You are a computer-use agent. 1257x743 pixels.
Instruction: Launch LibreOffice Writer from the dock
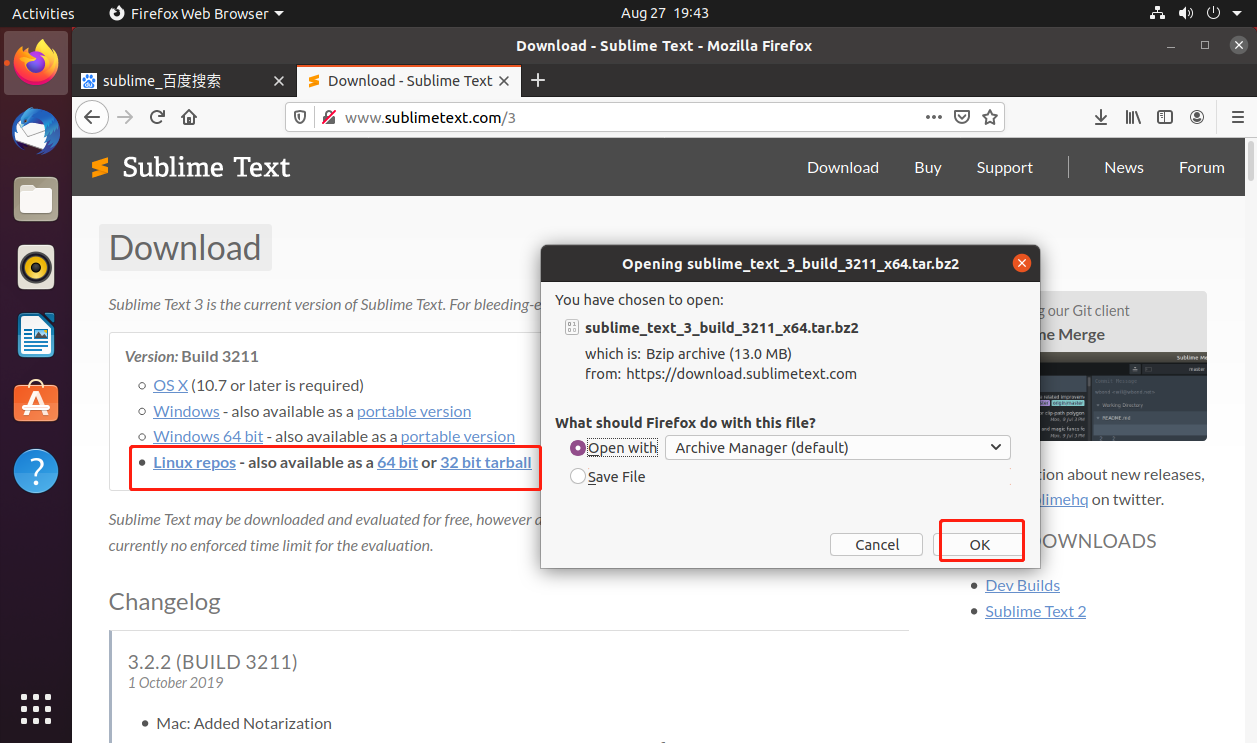point(36,335)
